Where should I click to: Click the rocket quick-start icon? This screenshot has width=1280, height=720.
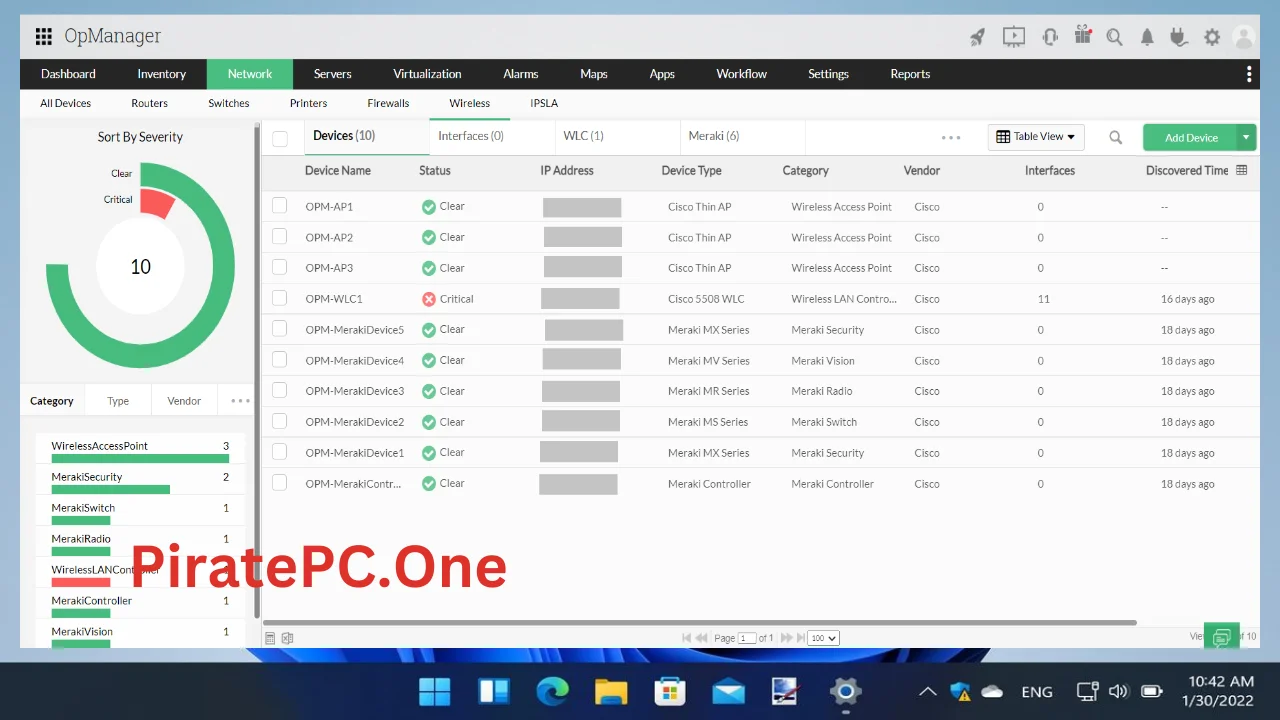978,37
